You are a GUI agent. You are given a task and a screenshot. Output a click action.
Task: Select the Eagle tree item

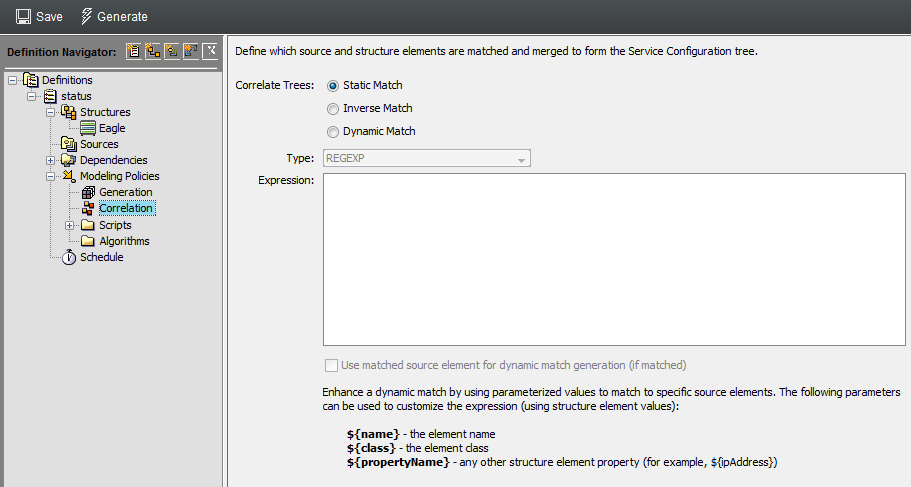coord(112,128)
